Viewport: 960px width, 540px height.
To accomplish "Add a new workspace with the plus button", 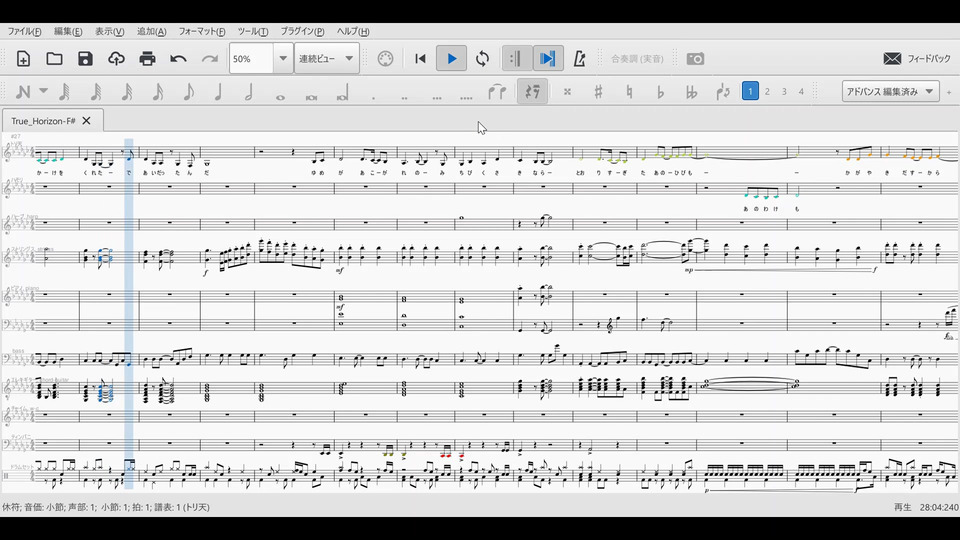I will pos(949,92).
